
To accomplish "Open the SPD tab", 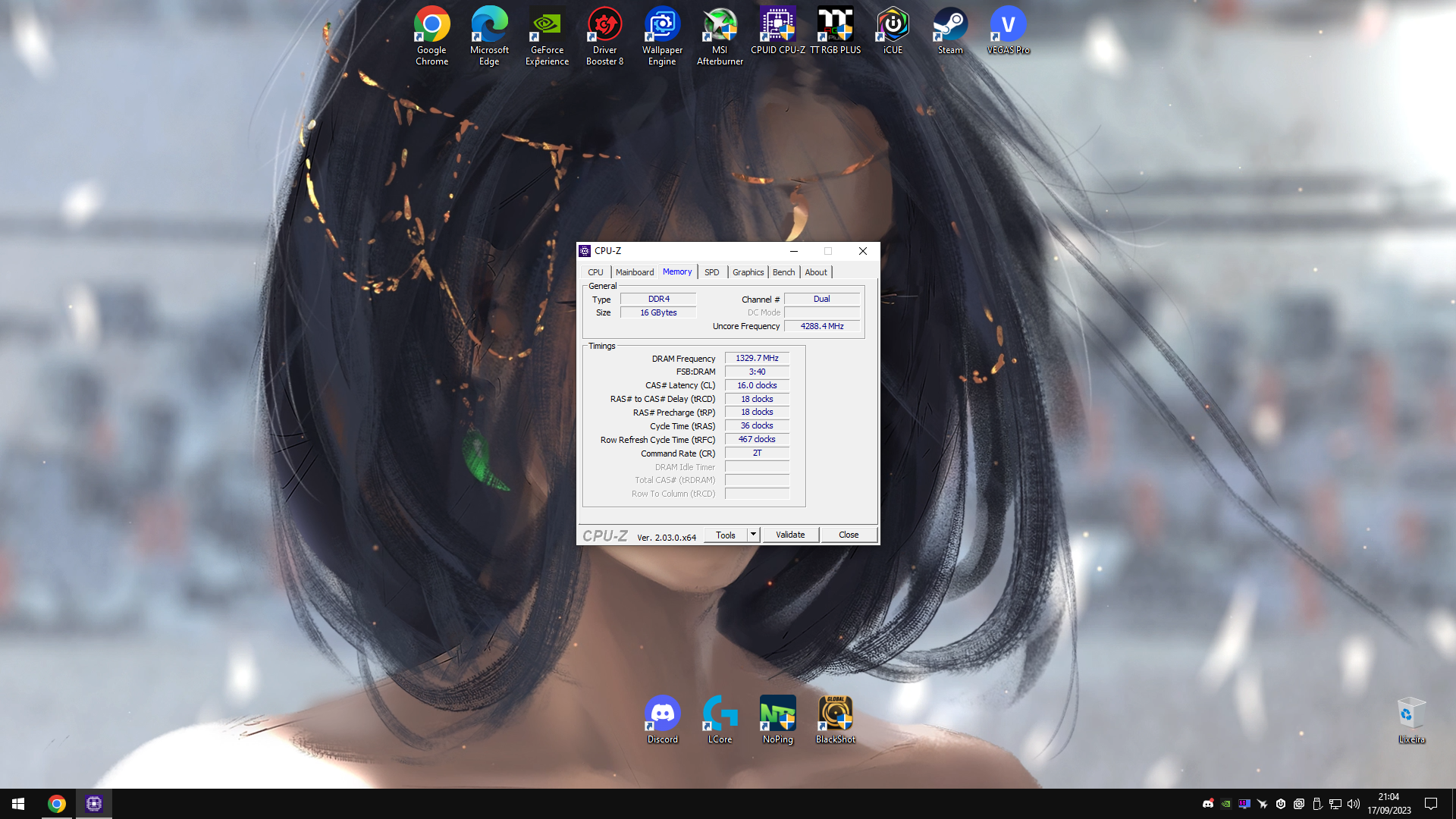I will coord(711,272).
